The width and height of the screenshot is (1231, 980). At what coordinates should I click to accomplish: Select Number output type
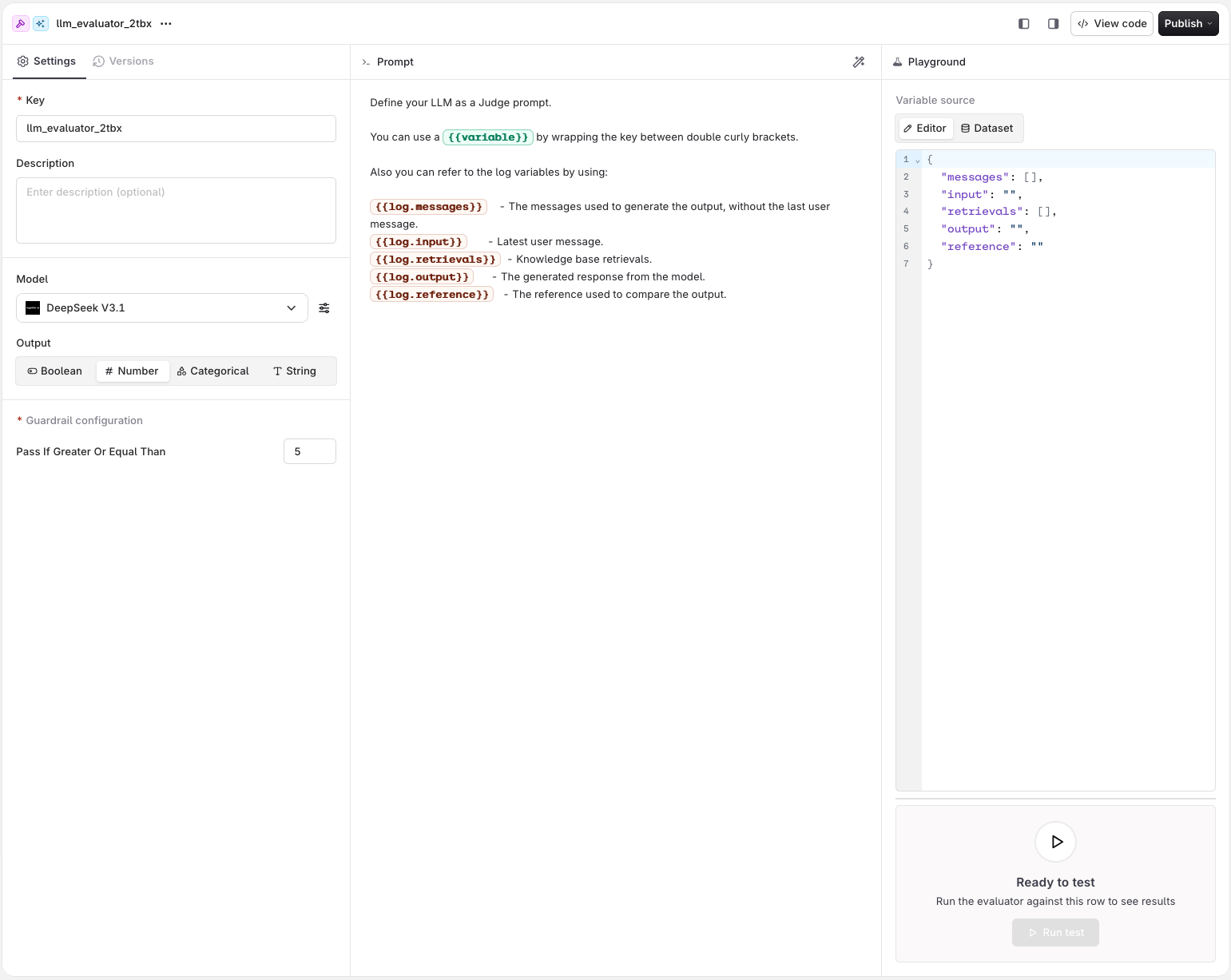click(133, 371)
